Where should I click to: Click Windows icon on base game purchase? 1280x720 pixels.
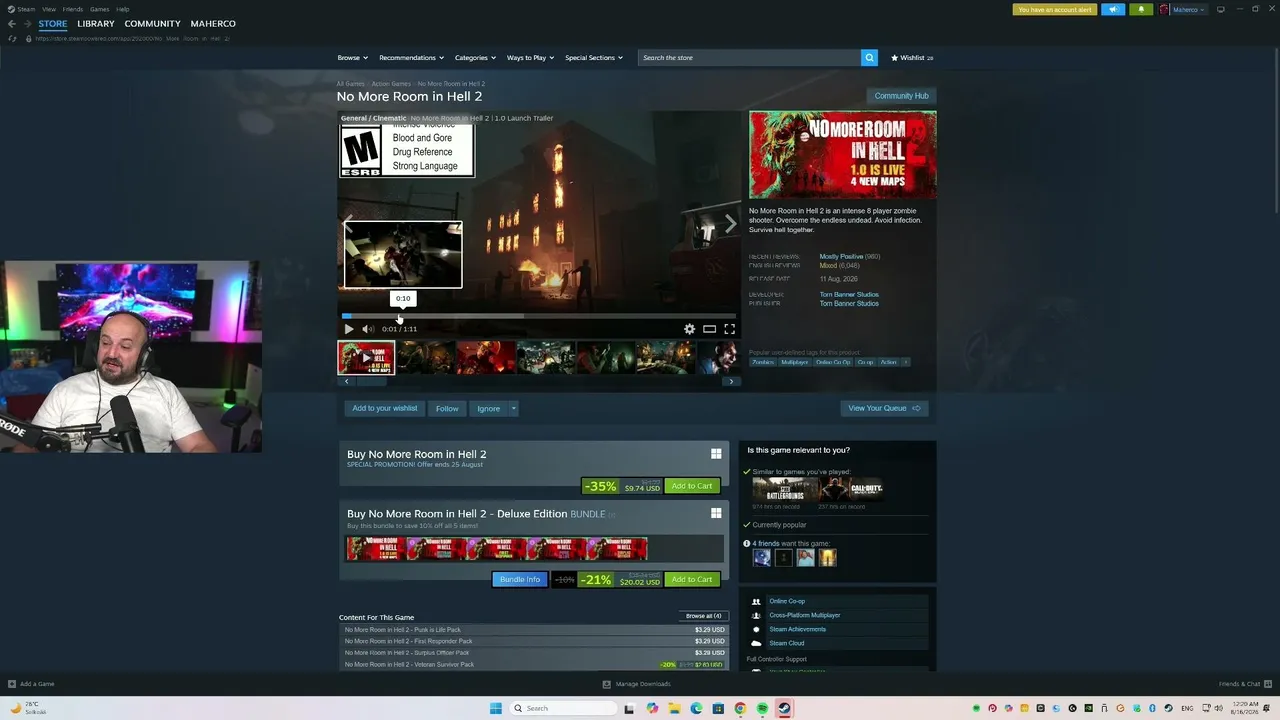[716, 454]
